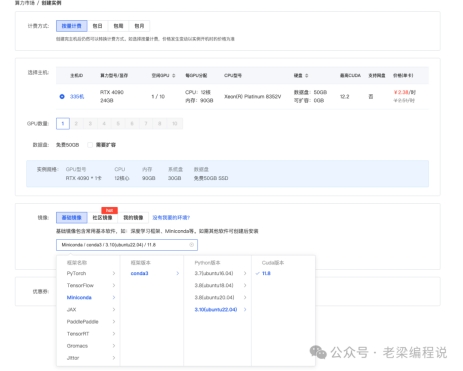This screenshot has height=371, width=463.
Task: Open the 335机 host ID link
Action: (x=77, y=96)
